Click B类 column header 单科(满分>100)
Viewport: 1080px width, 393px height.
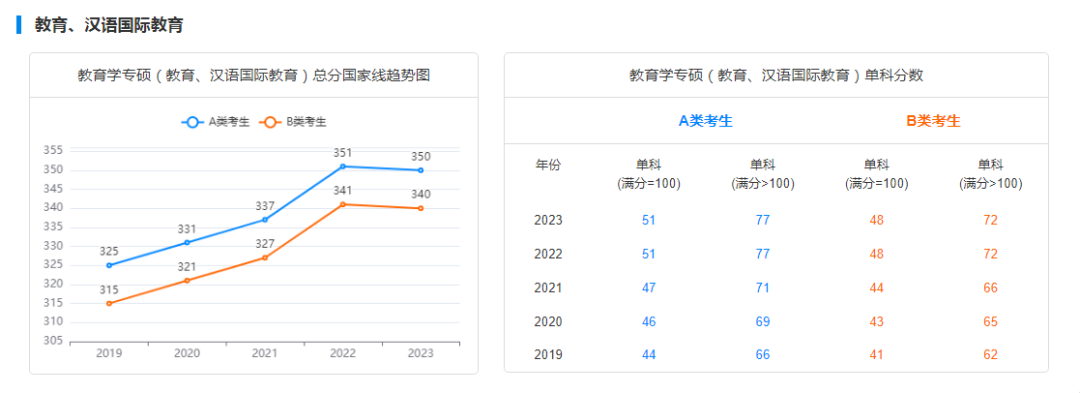[x=990, y=175]
